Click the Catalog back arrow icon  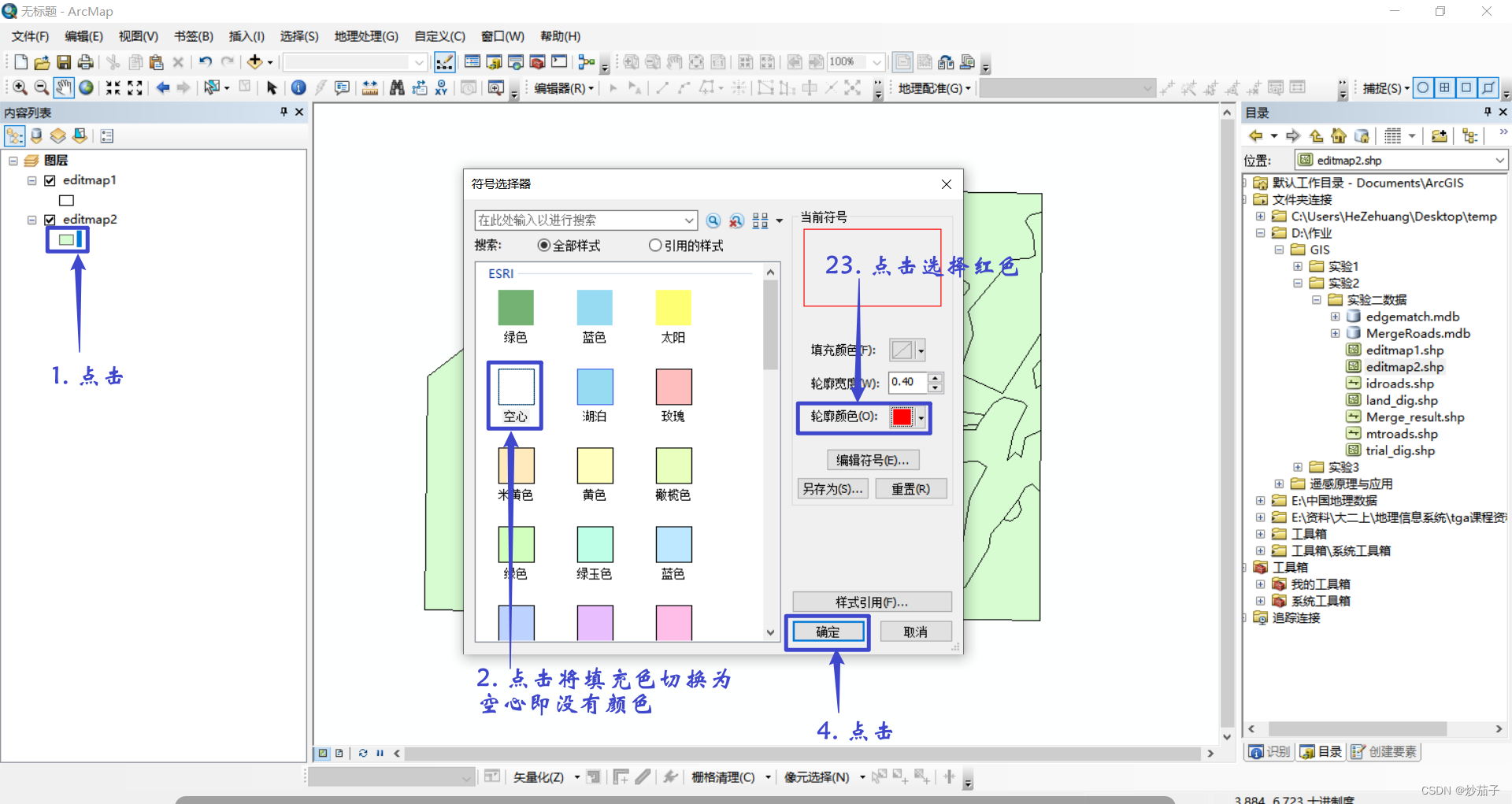[x=1256, y=136]
